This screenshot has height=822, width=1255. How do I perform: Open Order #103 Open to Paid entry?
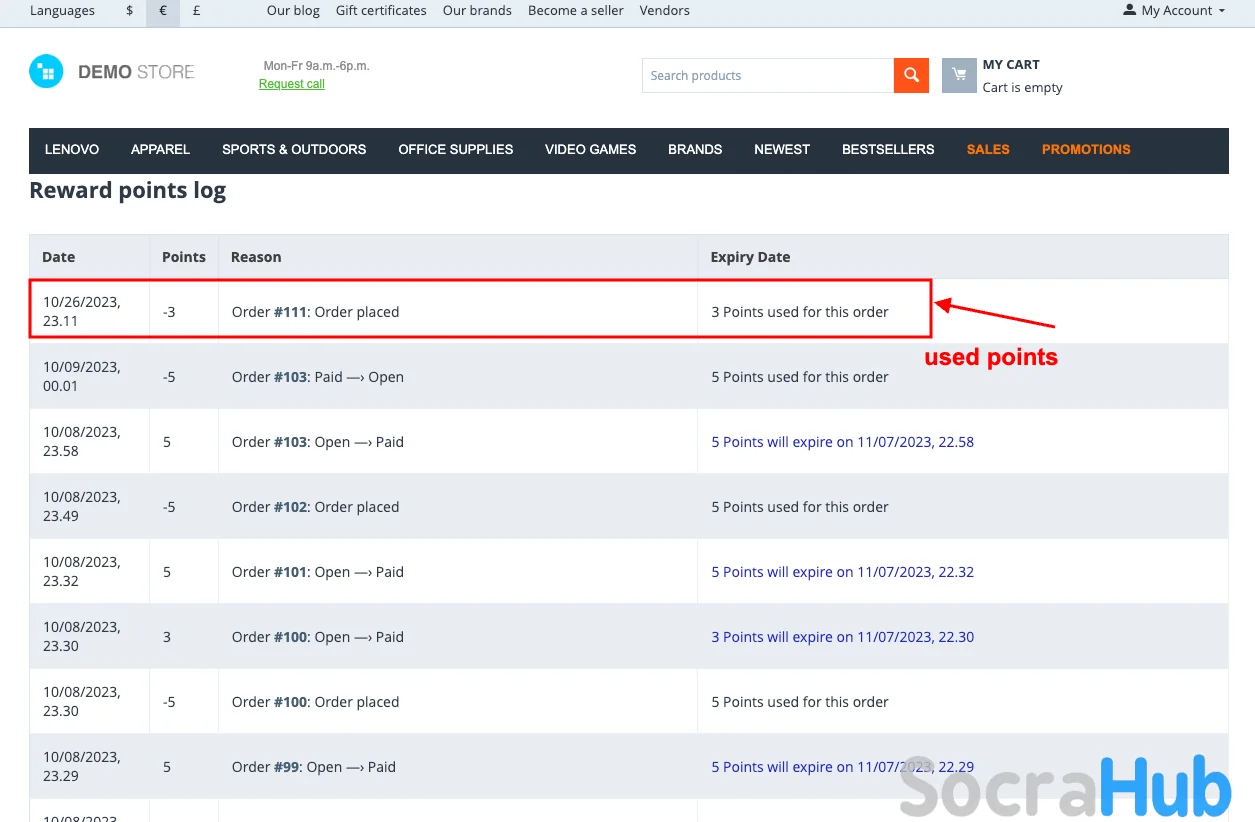(291, 442)
